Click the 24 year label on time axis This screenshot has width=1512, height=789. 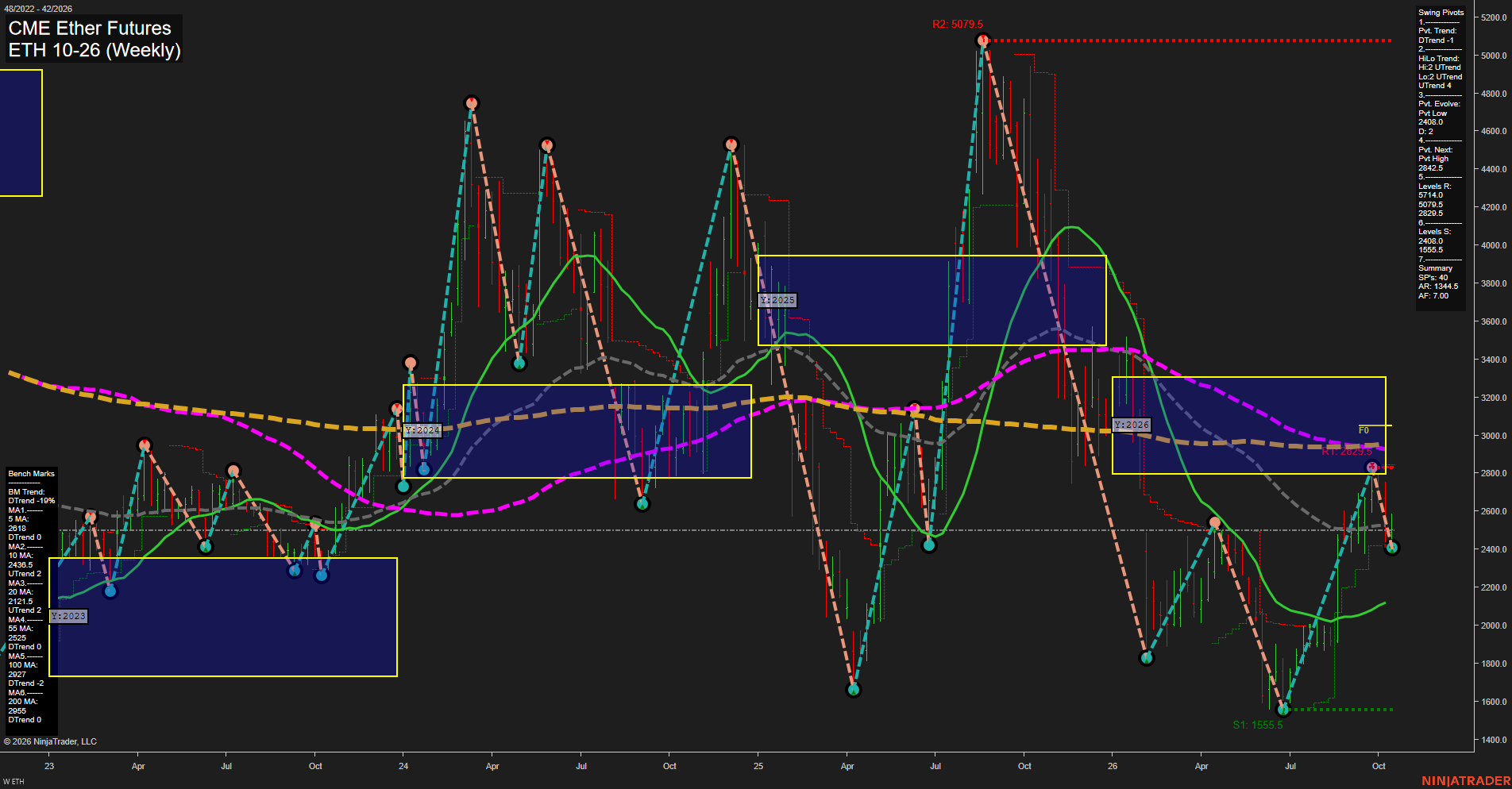pyautogui.click(x=403, y=766)
